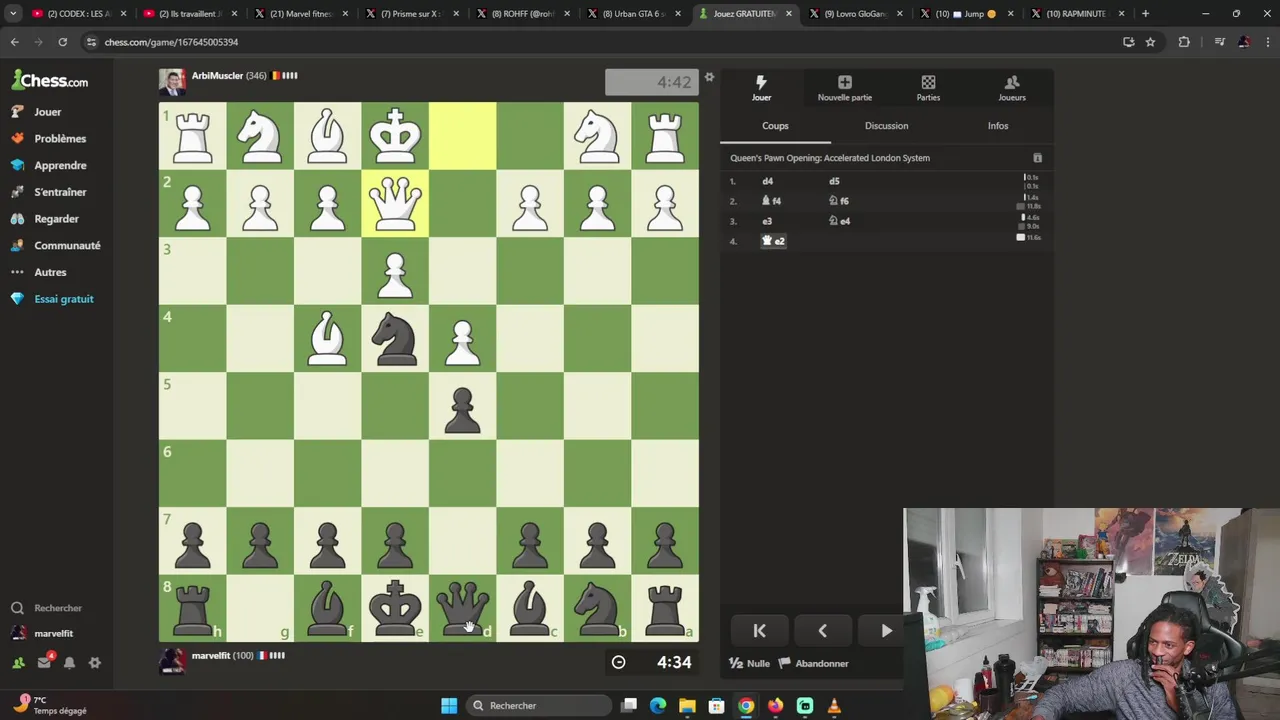This screenshot has height=720, width=1280.
Task: Open a new browser tab
Action: (1146, 14)
